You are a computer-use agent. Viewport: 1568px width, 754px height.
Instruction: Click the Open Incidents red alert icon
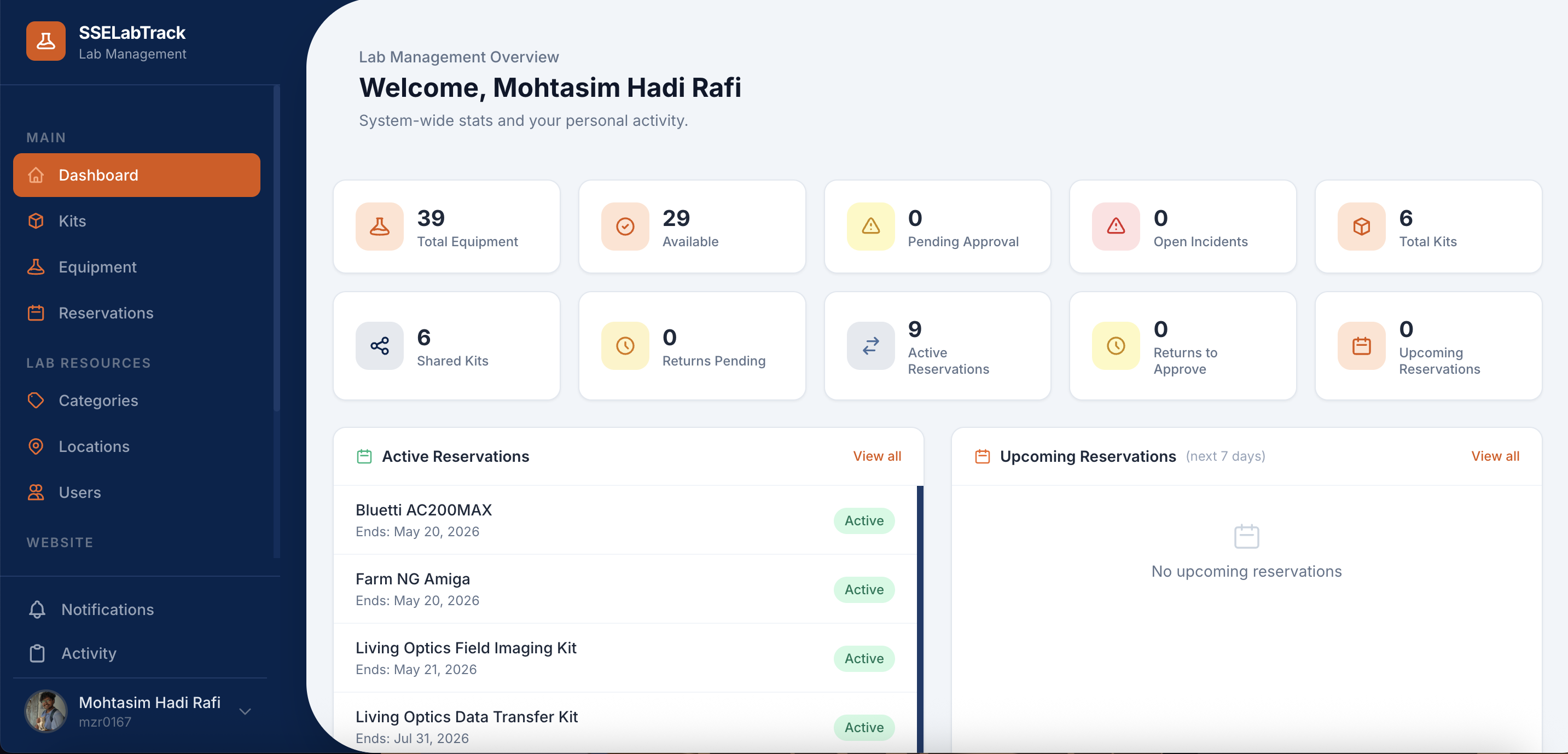coord(1116,227)
